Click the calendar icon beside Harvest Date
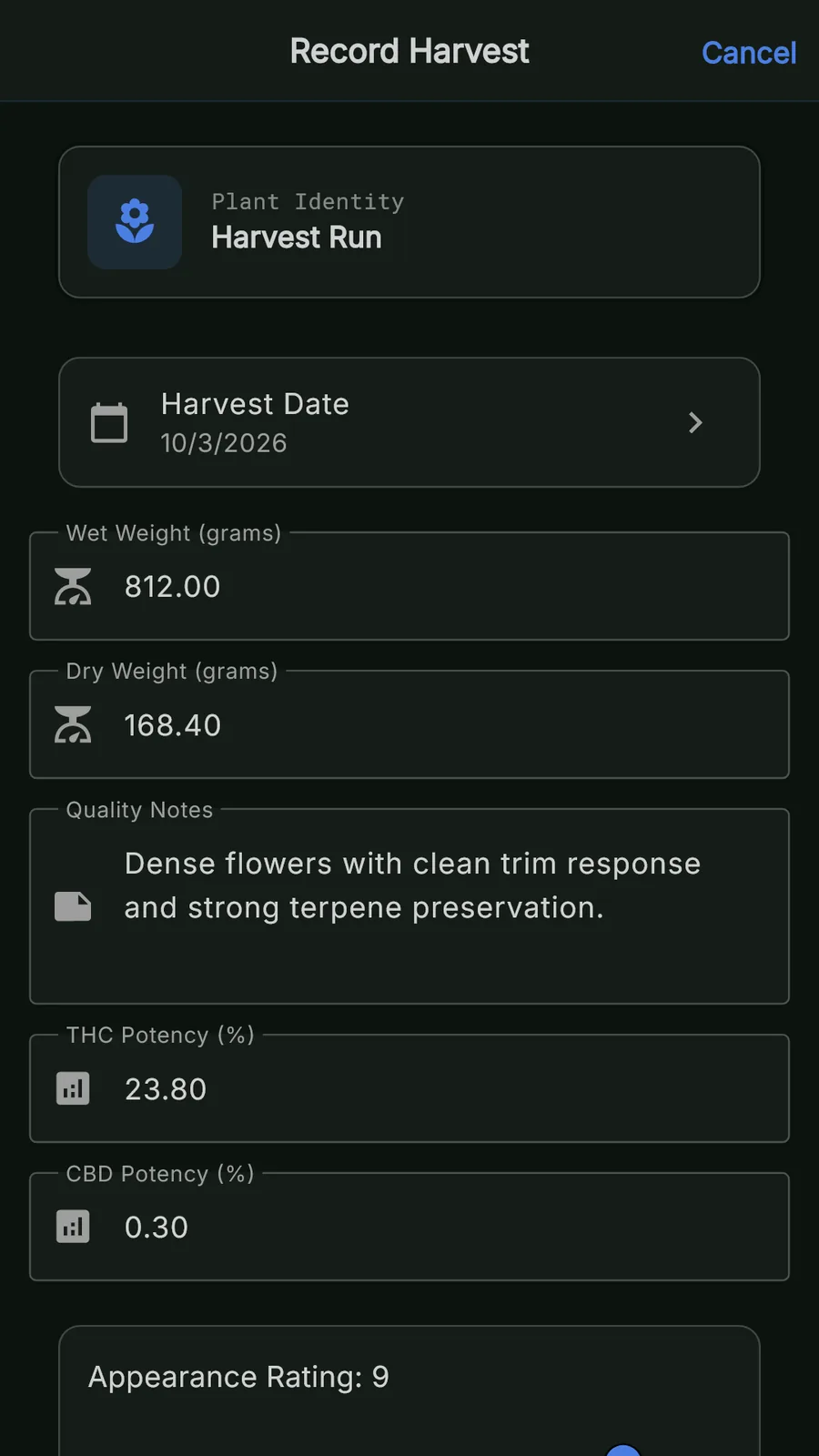 [109, 422]
